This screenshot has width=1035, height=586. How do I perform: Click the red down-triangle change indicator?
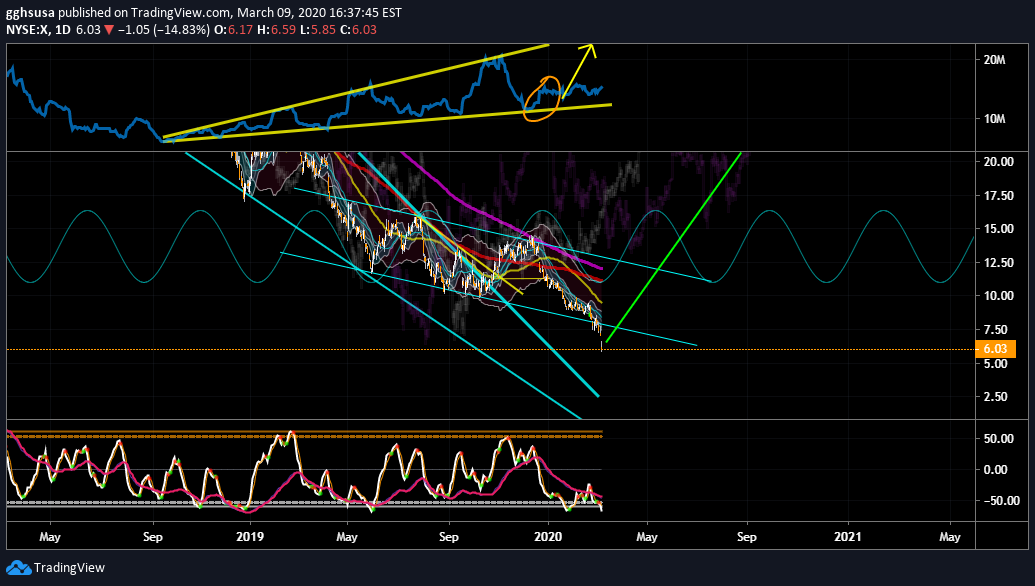[x=109, y=30]
